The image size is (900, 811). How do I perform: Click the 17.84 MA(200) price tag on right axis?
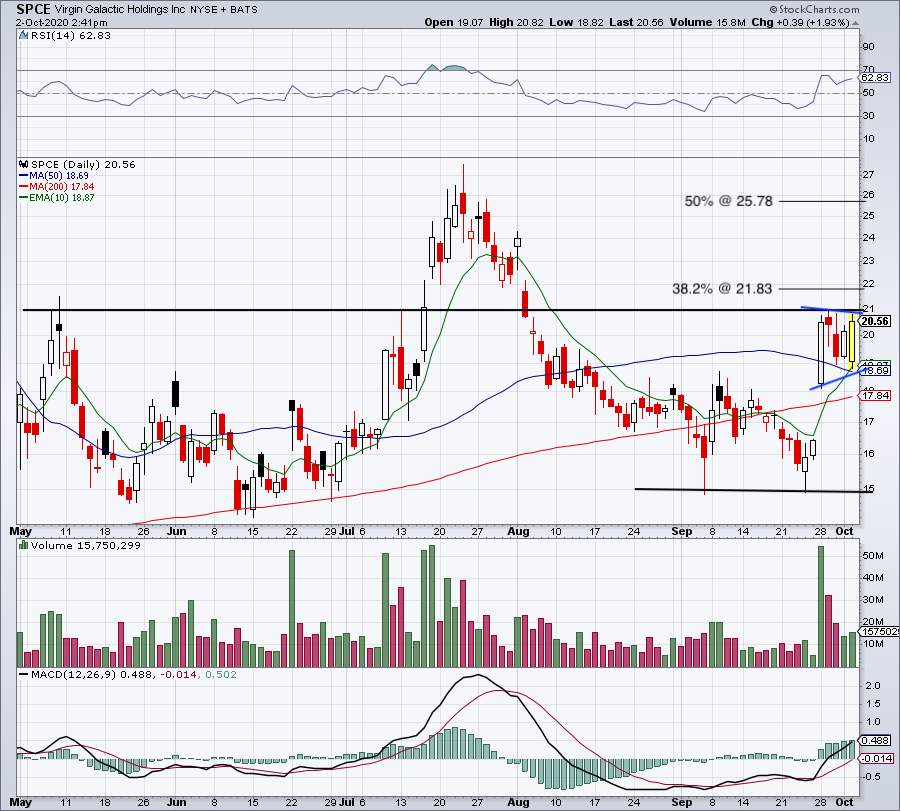tap(875, 395)
